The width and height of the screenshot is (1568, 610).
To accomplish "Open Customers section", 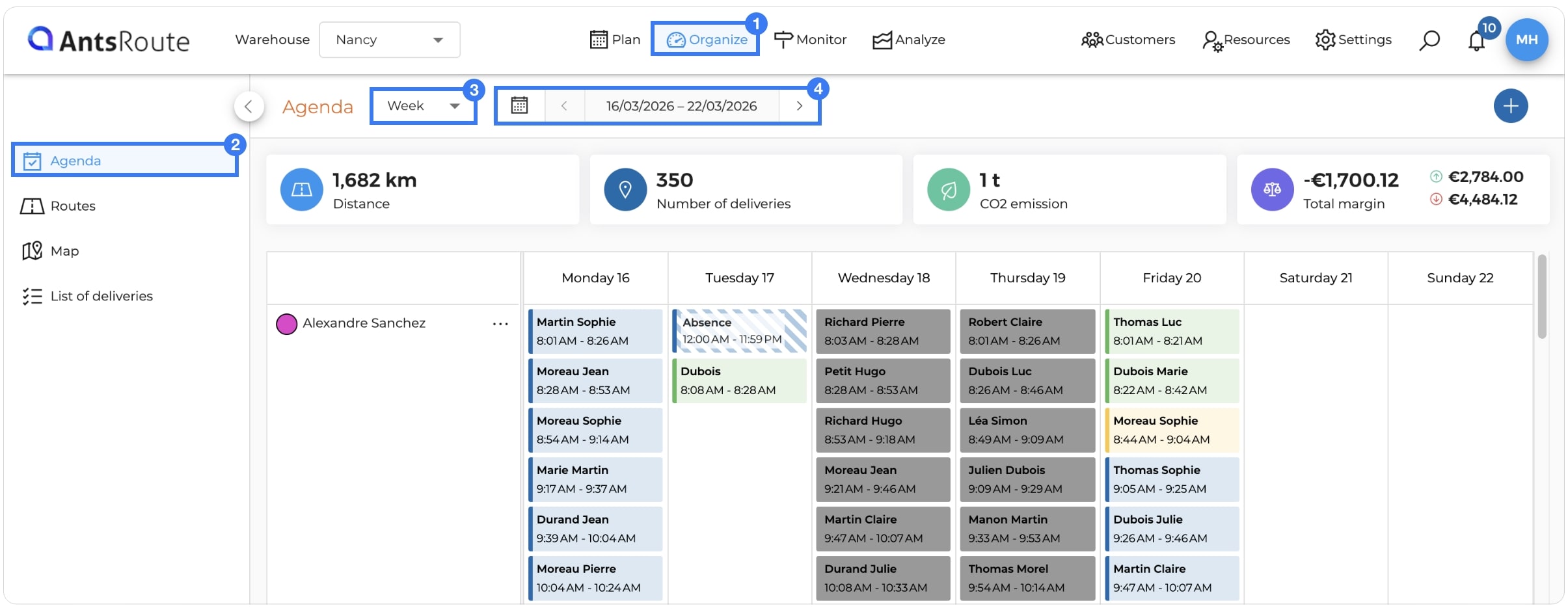I will click(x=1128, y=40).
